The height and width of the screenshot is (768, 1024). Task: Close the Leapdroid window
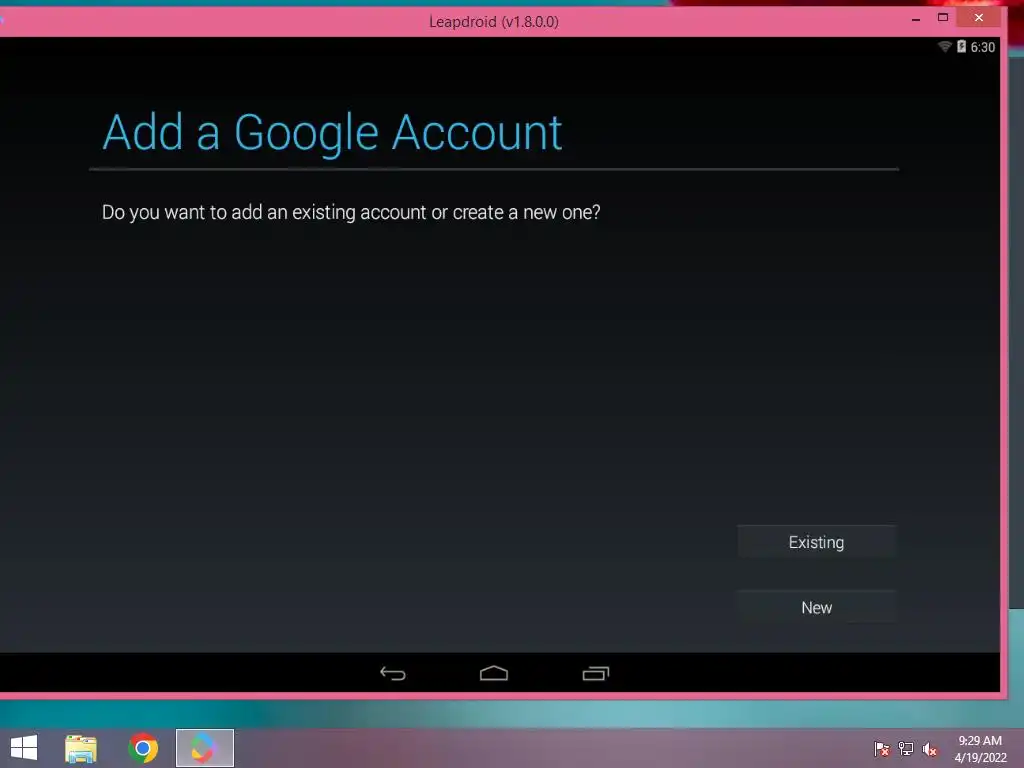(x=978, y=18)
